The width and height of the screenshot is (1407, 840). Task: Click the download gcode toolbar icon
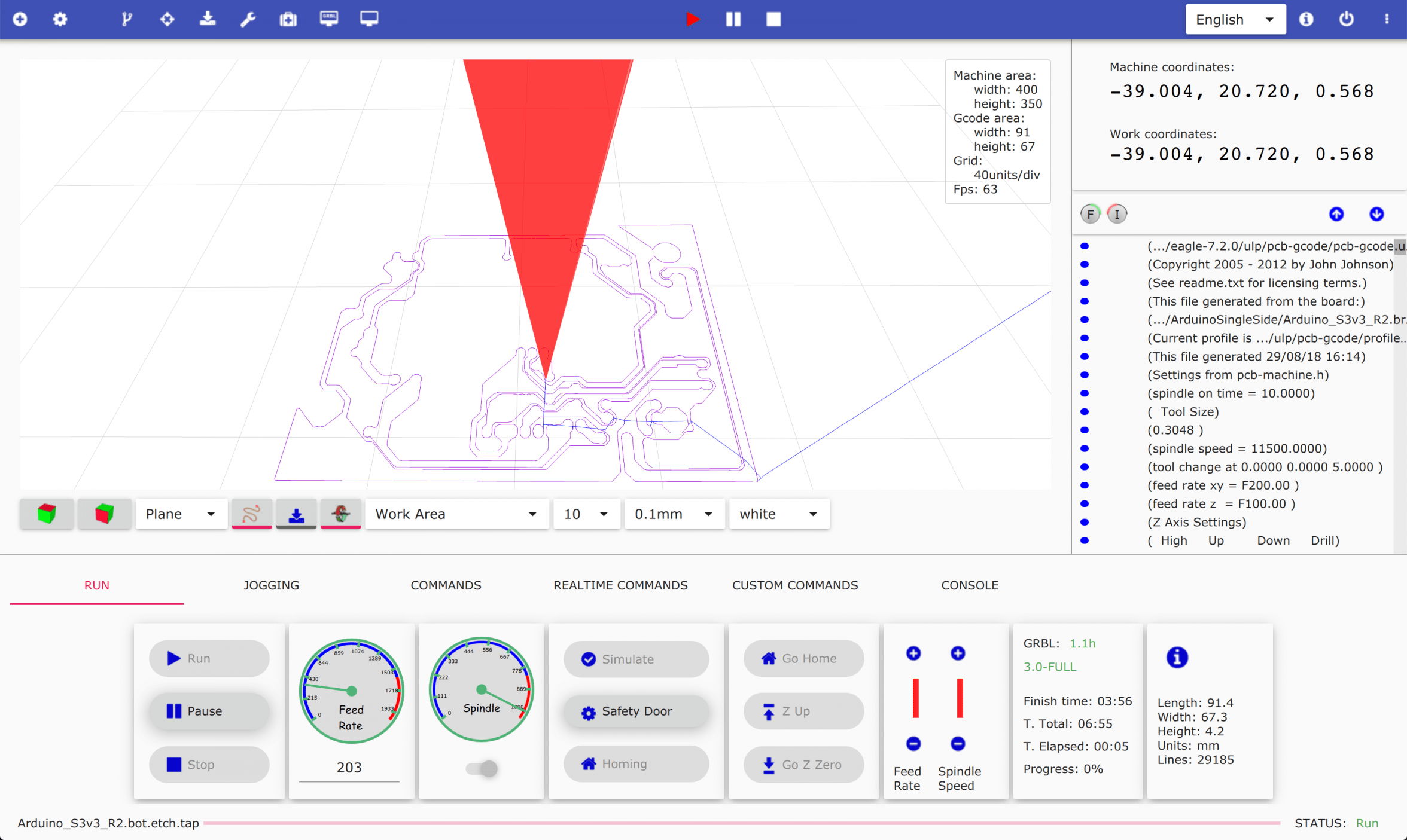coord(208,19)
